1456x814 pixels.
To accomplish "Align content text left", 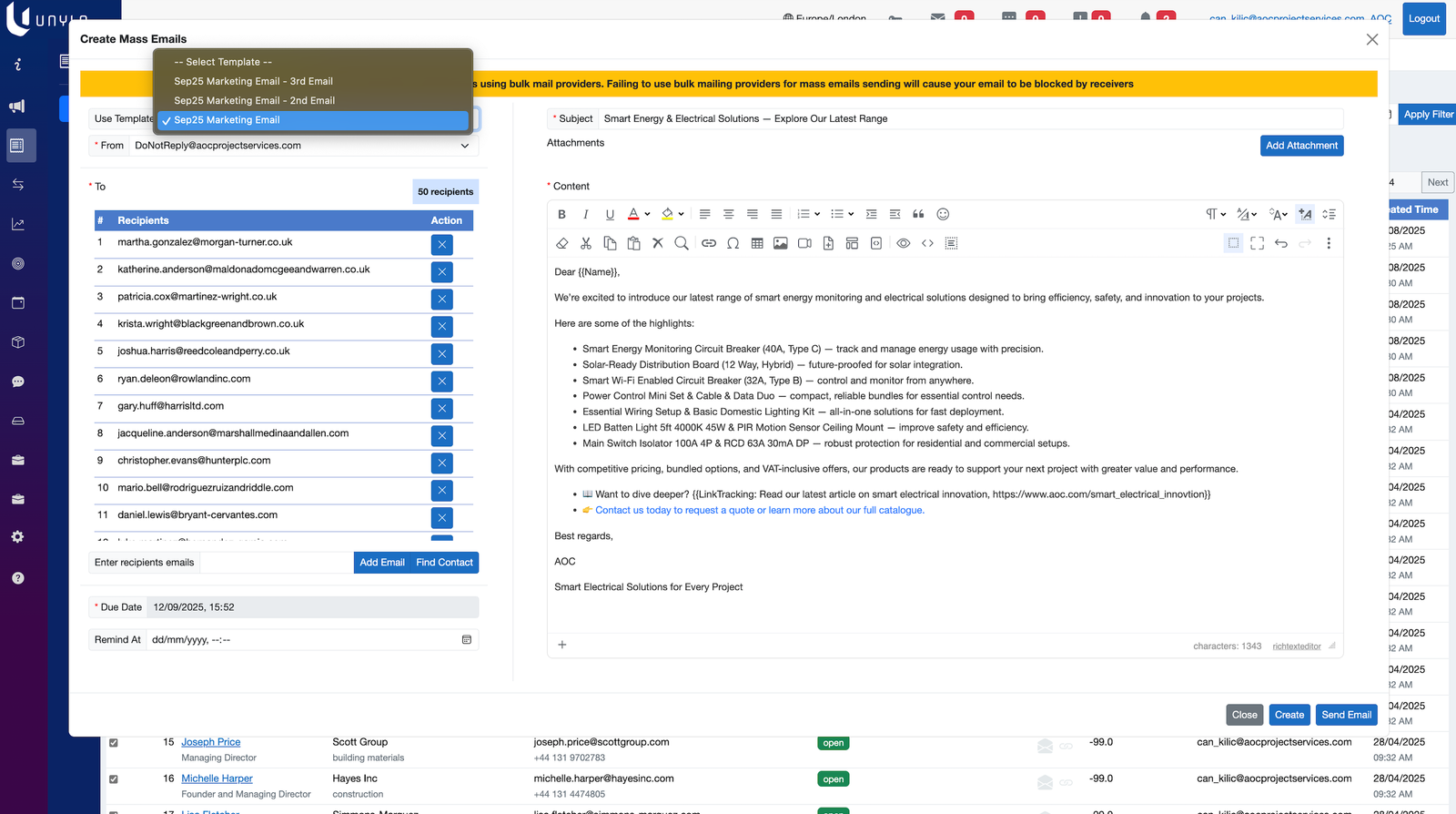I will click(x=704, y=215).
